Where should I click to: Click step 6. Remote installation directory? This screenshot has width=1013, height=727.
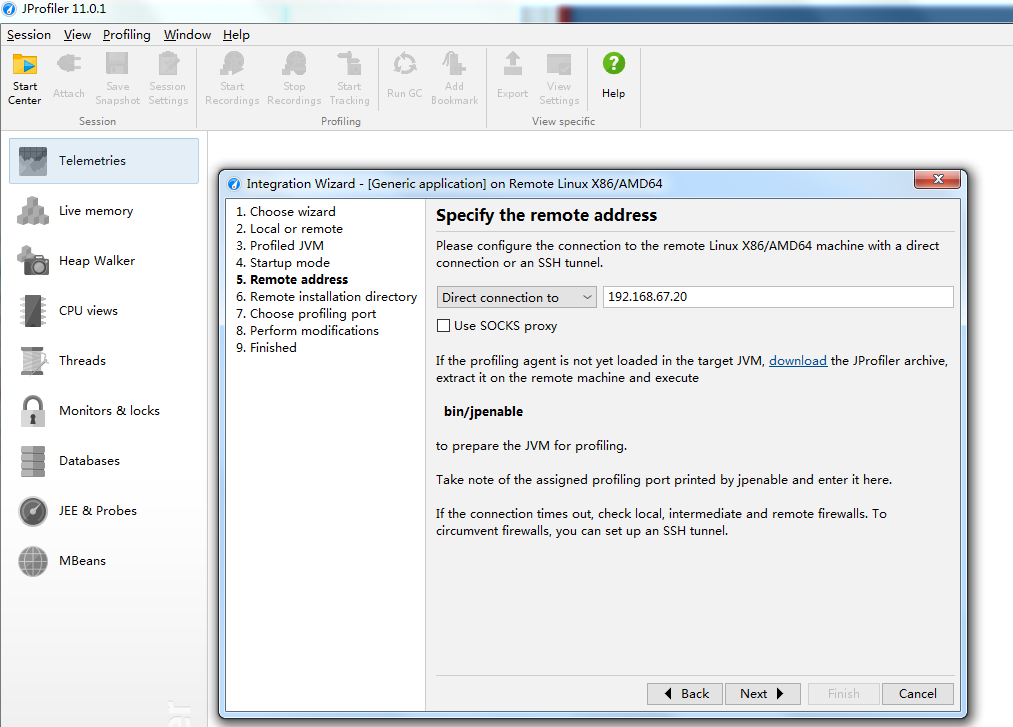pos(326,297)
